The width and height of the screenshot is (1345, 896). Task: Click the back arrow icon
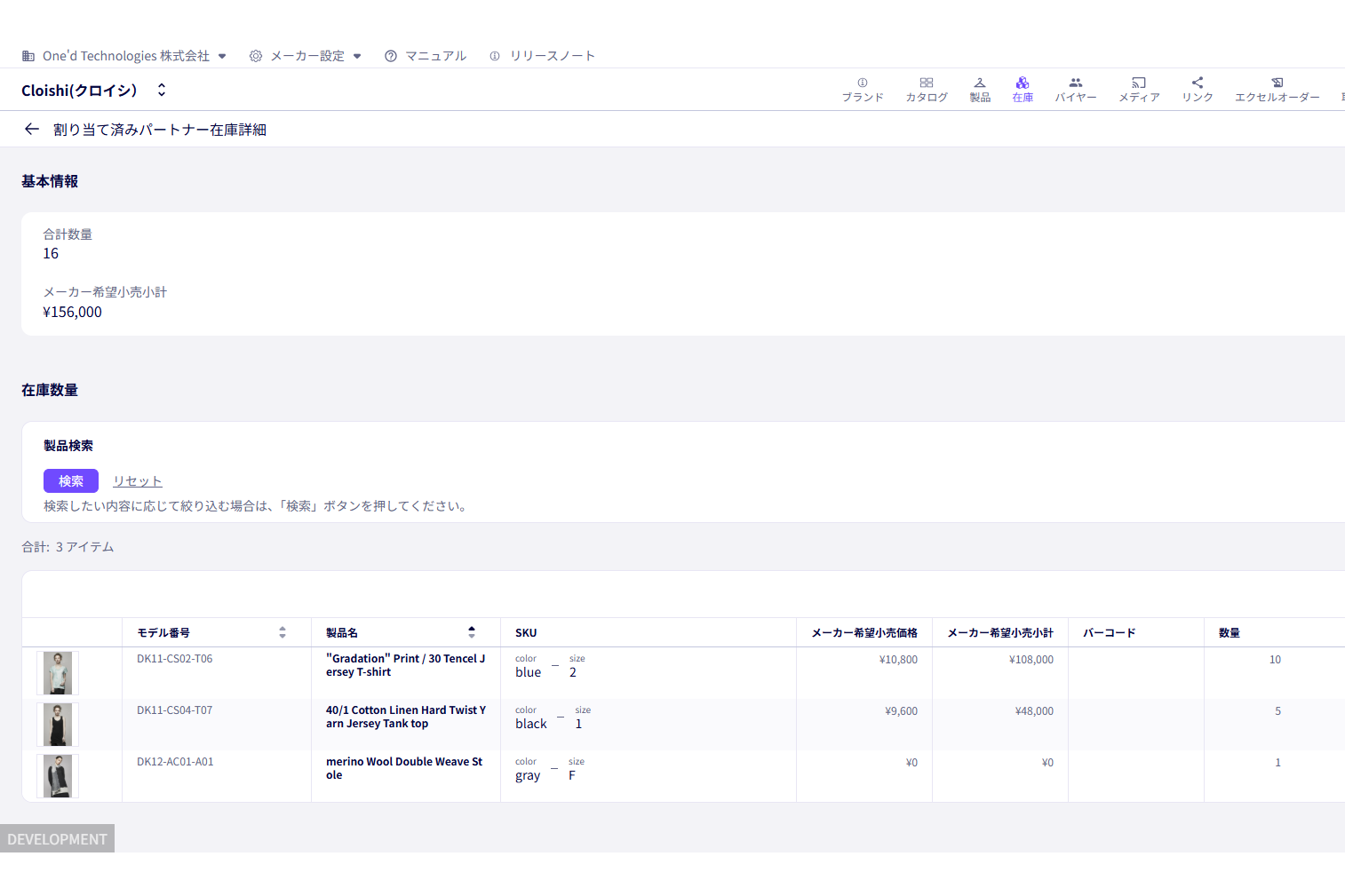[x=32, y=130]
